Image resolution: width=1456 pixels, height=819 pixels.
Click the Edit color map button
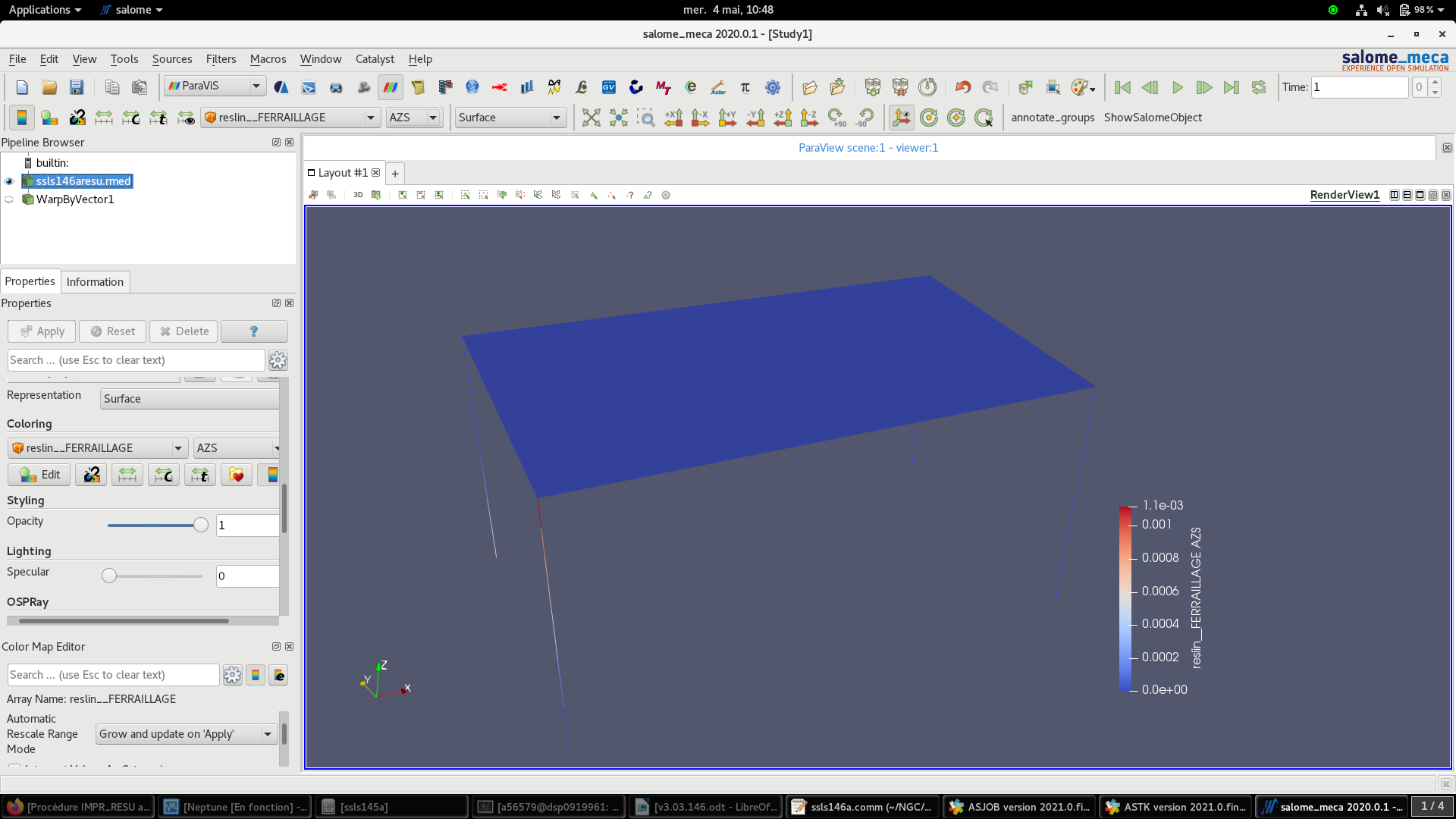(39, 475)
